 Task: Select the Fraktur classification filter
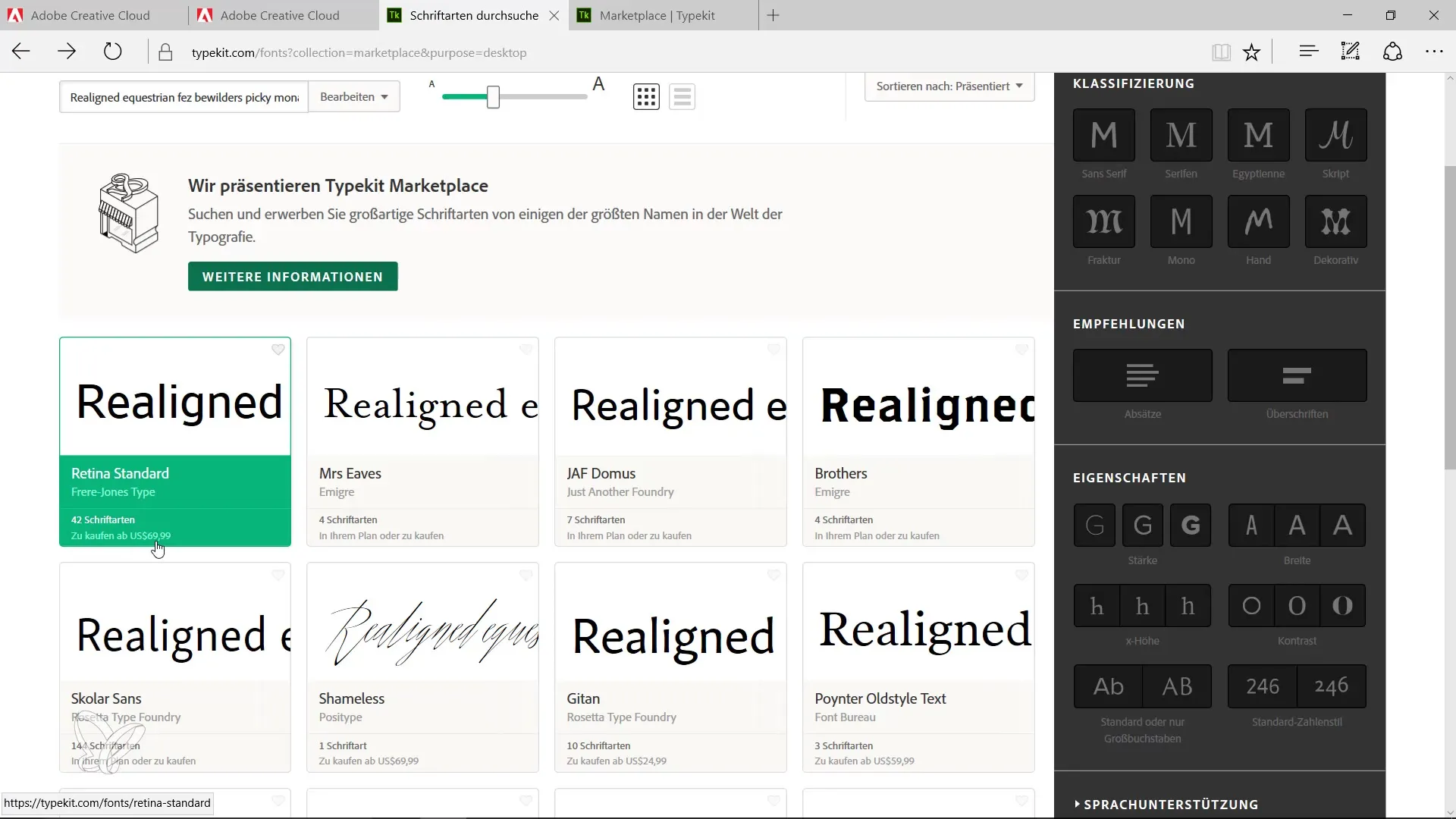coord(1103,221)
